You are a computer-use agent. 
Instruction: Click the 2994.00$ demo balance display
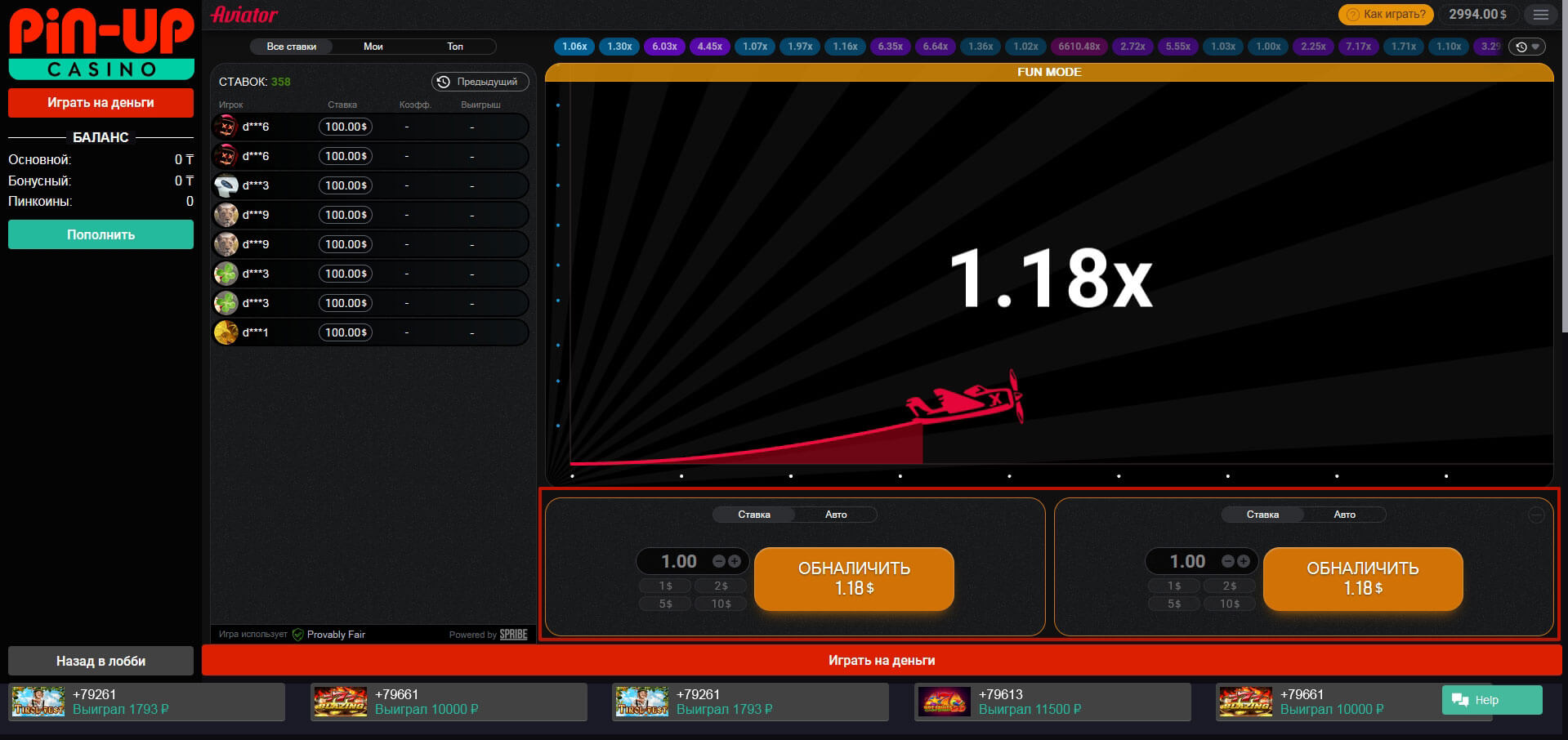pos(1477,14)
